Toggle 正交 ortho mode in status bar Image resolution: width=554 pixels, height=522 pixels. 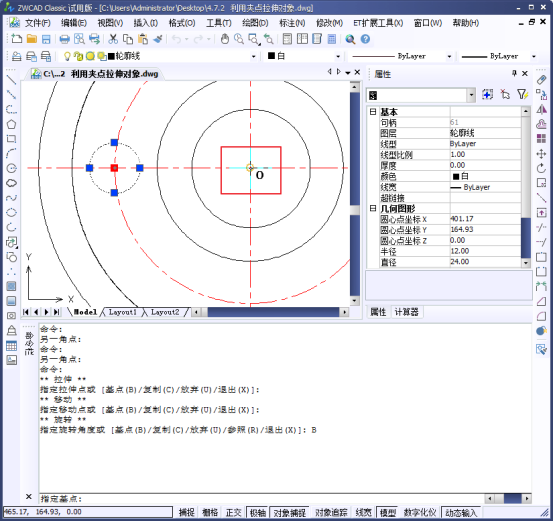(x=234, y=512)
